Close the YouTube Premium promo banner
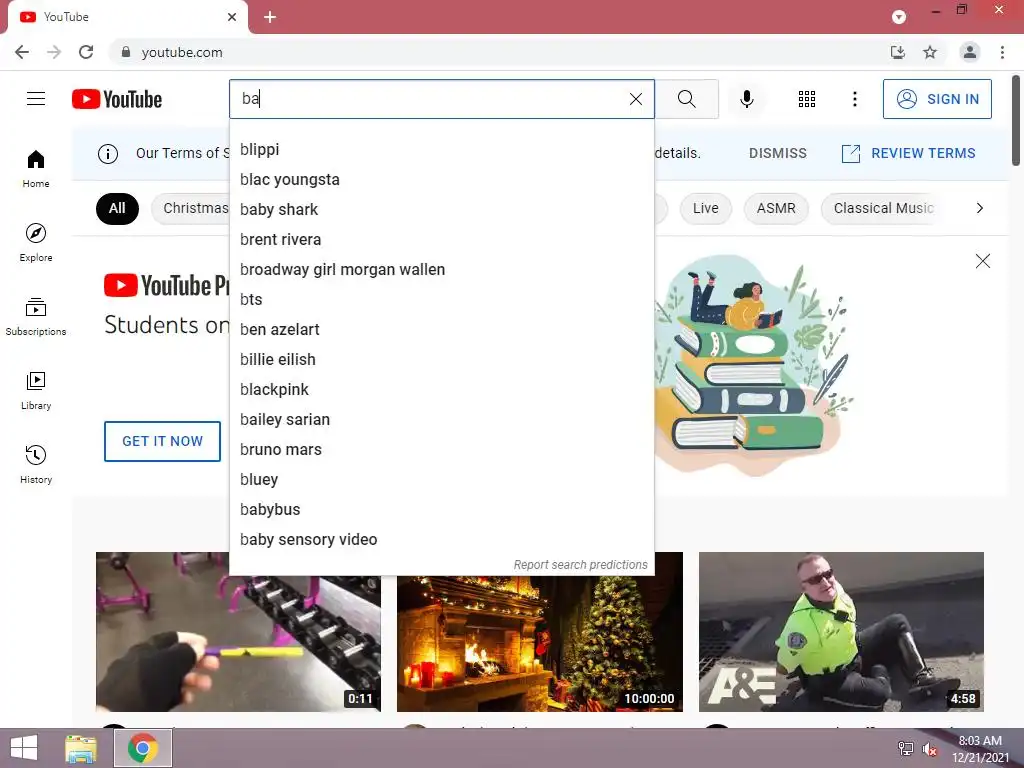This screenshot has width=1024, height=768. click(x=982, y=261)
